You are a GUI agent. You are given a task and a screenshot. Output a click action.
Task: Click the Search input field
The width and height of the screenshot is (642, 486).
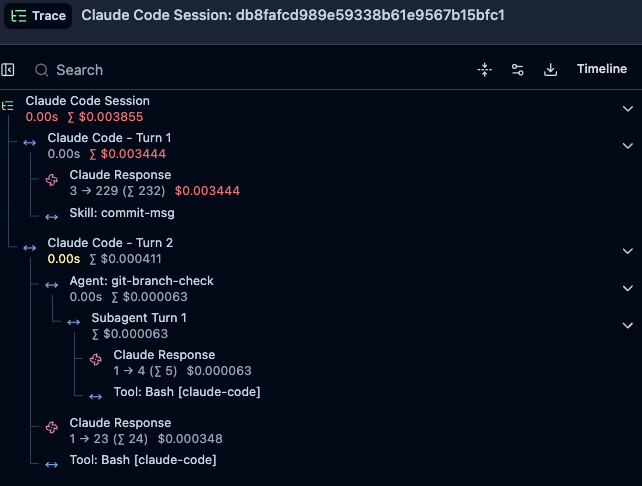246,70
